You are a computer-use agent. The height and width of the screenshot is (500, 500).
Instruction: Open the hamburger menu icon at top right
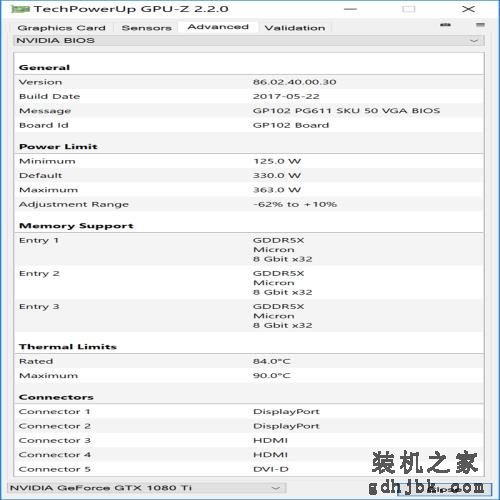[480, 25]
